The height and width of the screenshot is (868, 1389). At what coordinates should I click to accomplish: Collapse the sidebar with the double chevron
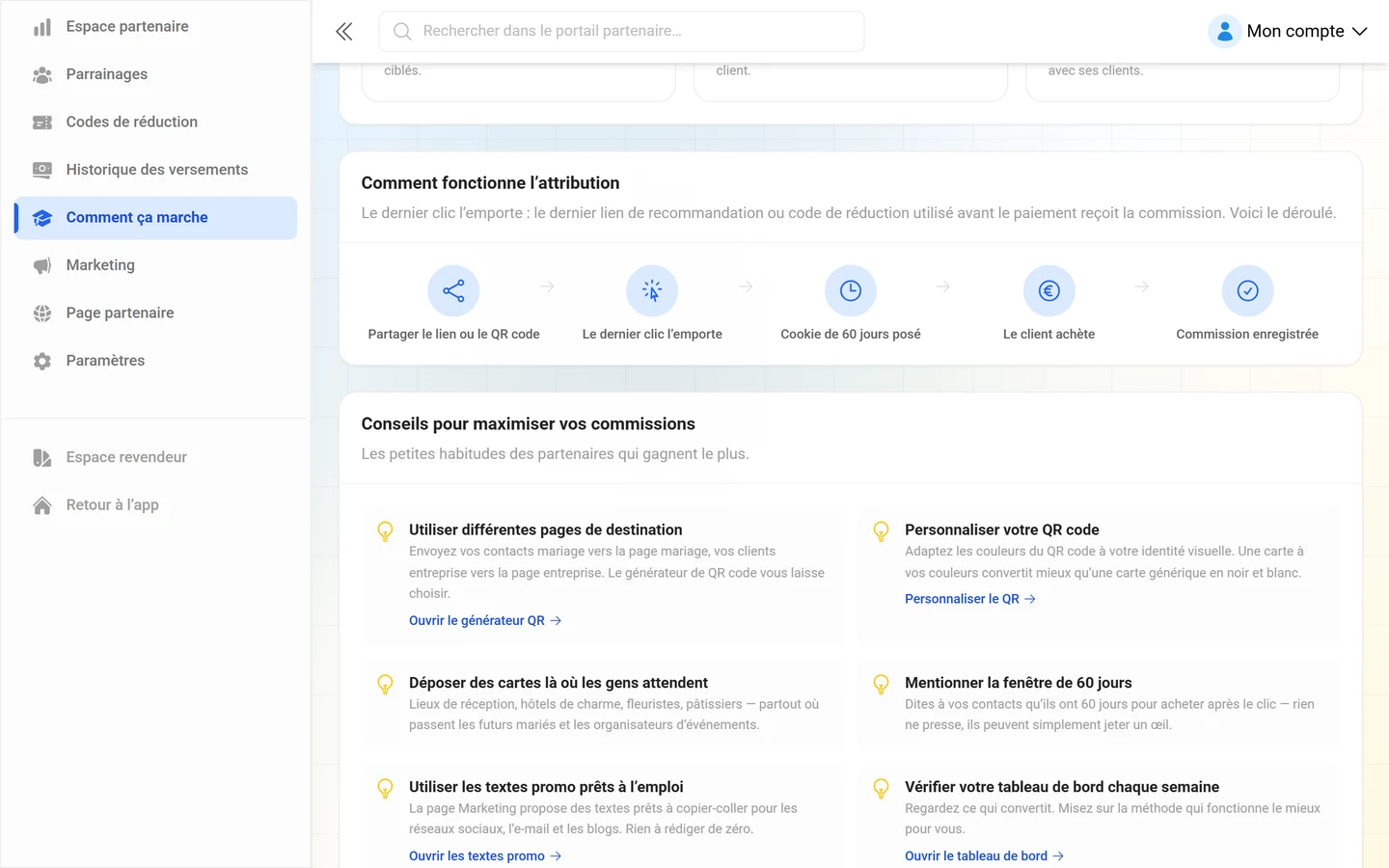point(344,32)
